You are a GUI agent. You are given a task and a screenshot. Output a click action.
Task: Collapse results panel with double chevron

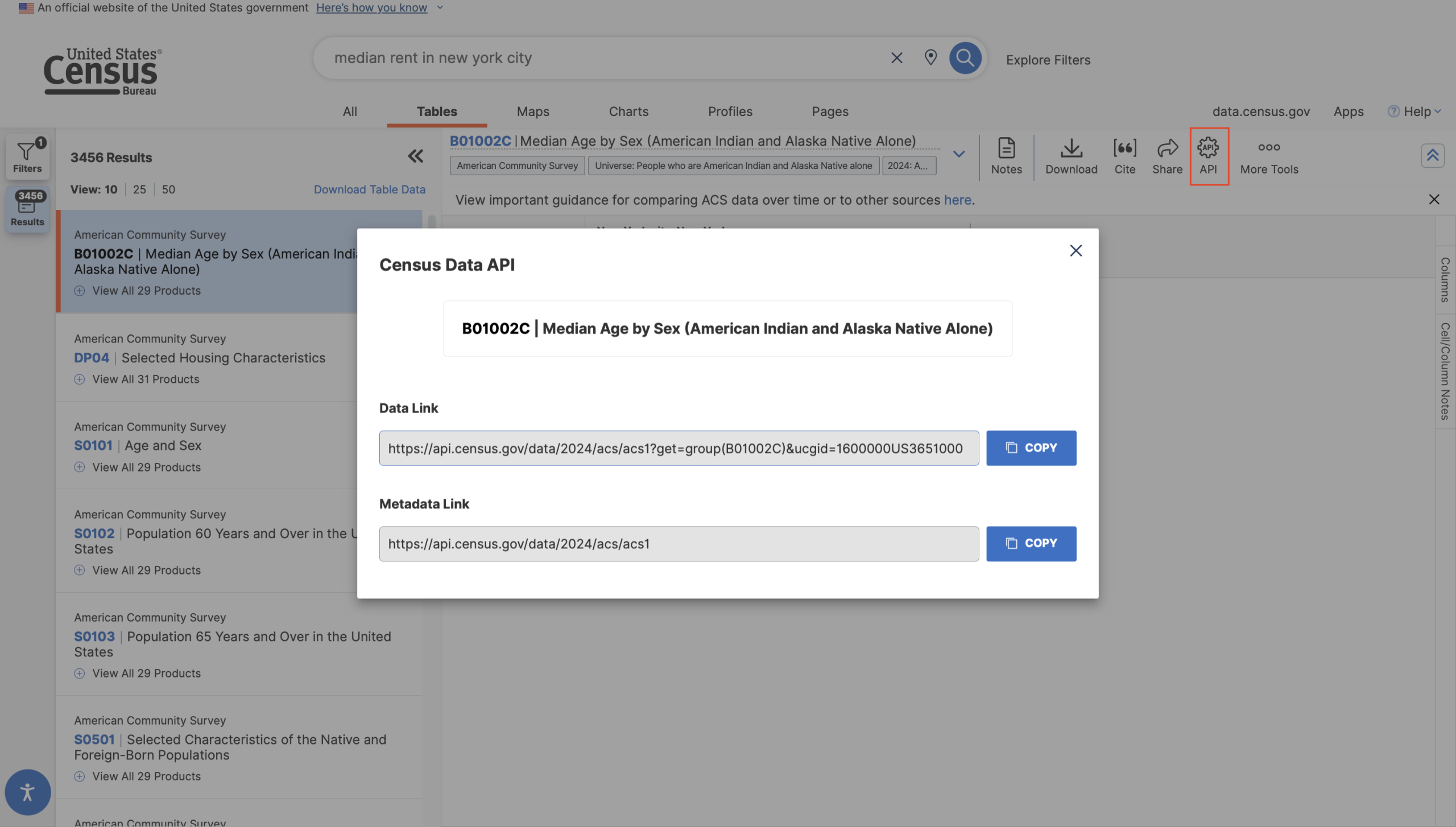[416, 156]
